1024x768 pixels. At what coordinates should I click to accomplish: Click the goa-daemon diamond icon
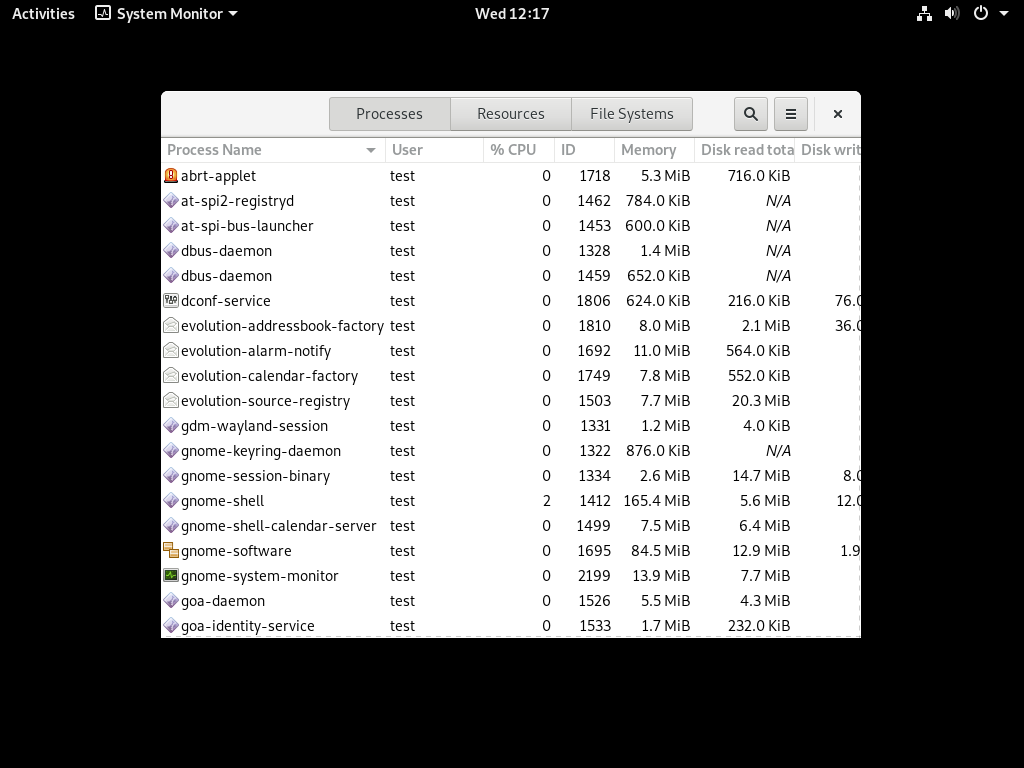point(170,601)
